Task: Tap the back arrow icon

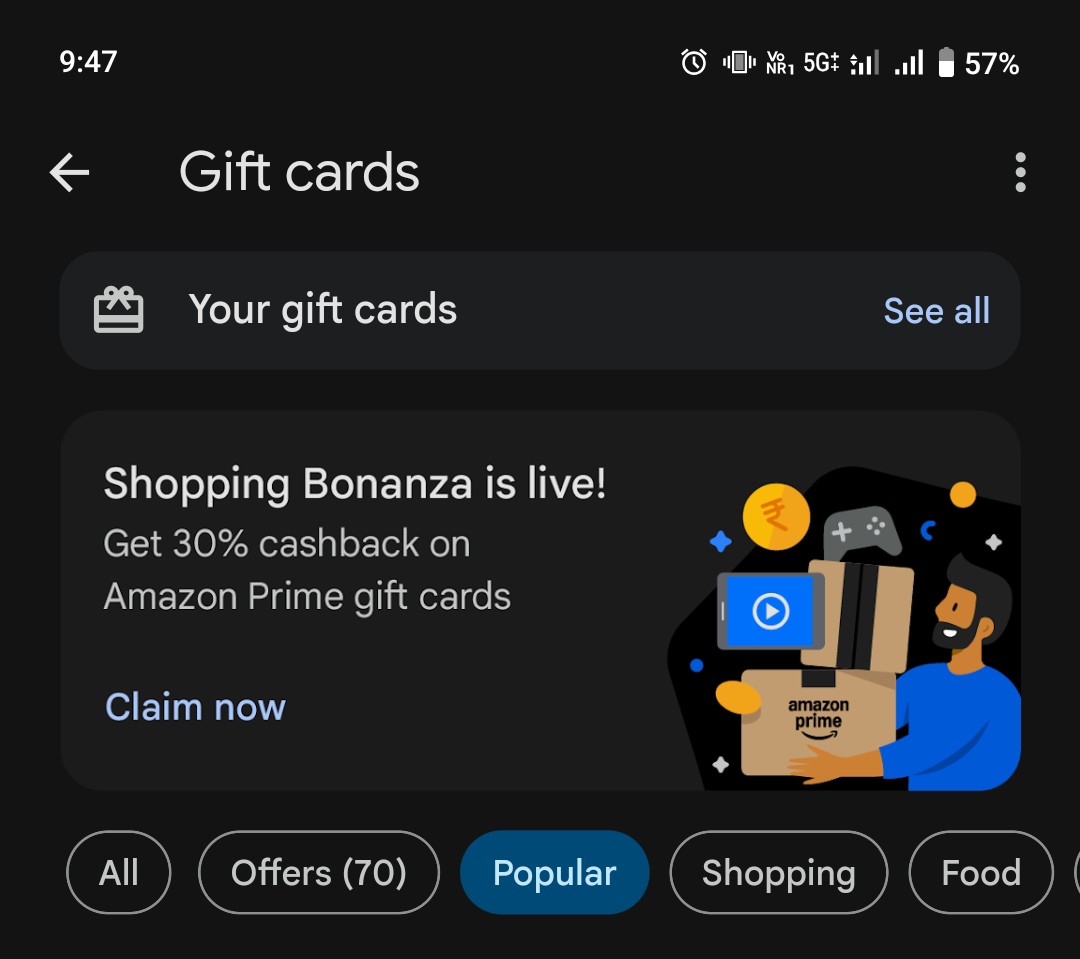Action: [70, 172]
